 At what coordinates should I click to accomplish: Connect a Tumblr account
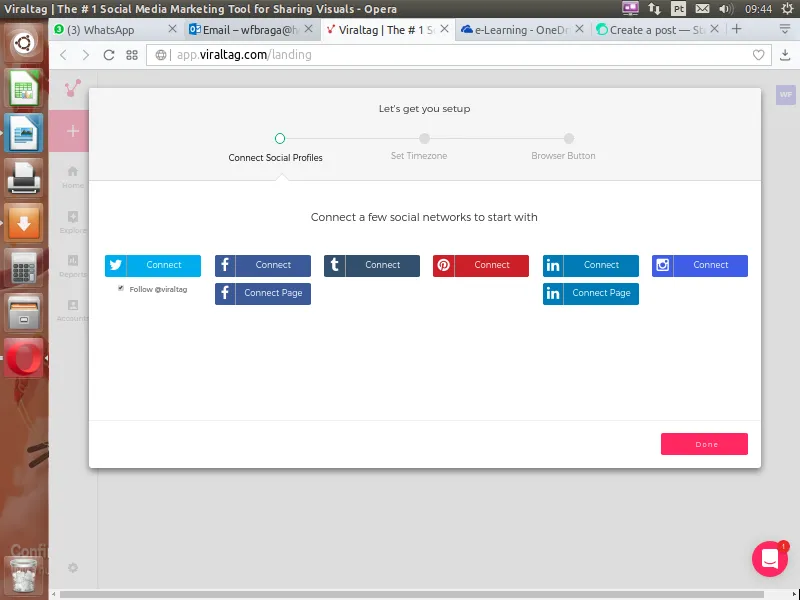372,265
